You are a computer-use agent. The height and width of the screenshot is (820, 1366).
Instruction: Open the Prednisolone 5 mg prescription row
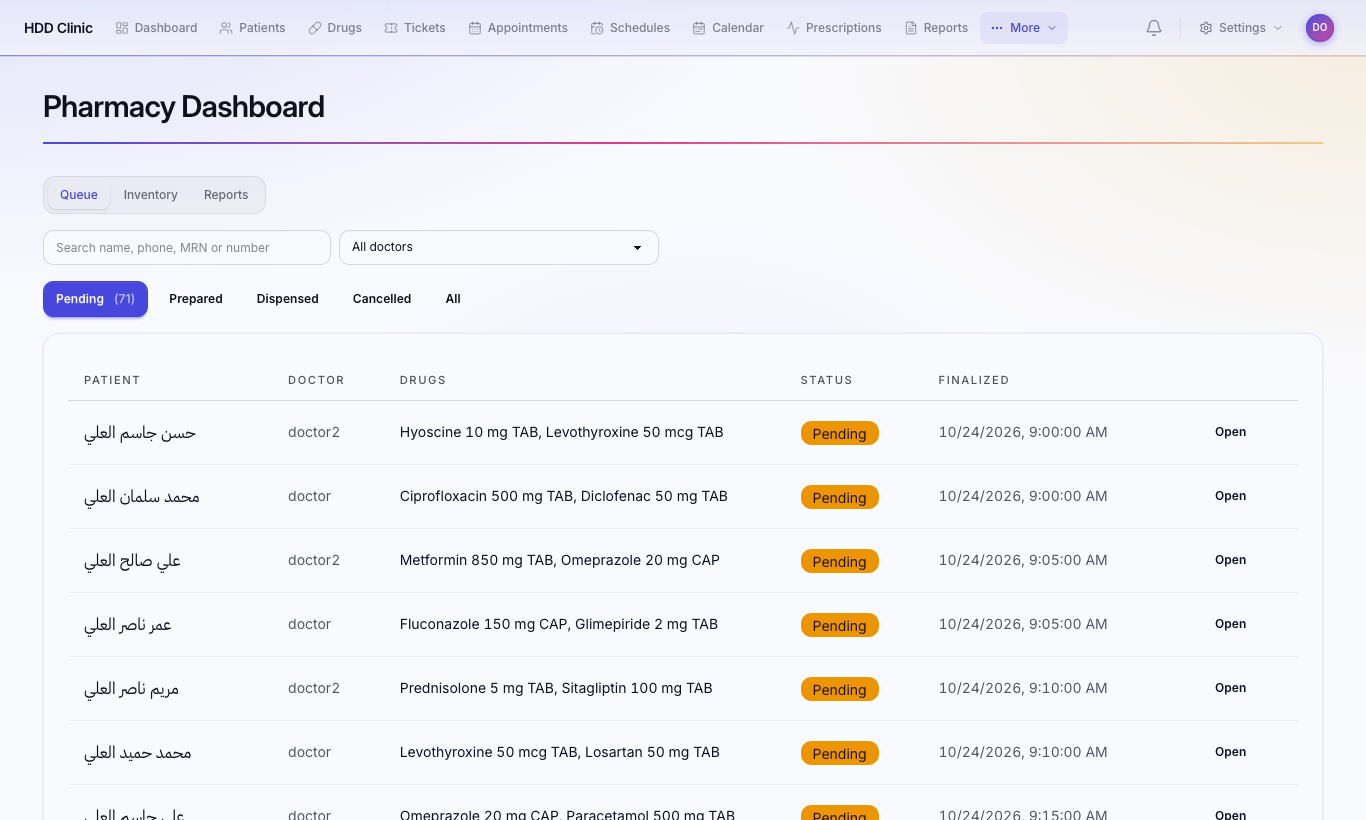pyautogui.click(x=1230, y=688)
